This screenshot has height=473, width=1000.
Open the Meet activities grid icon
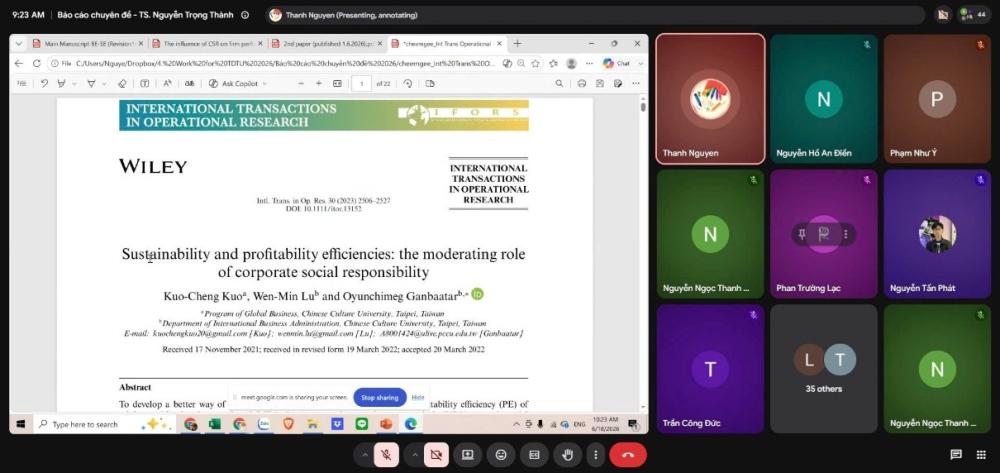pyautogui.click(x=981, y=455)
